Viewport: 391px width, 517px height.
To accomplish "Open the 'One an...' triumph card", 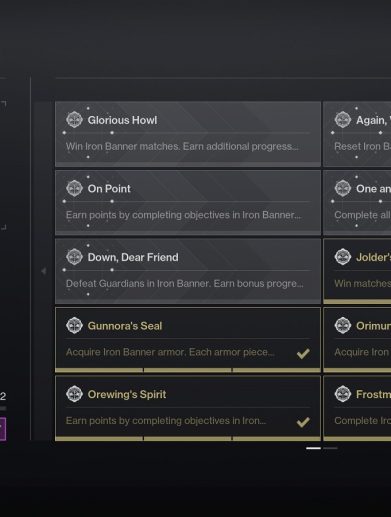I will pos(357,203).
